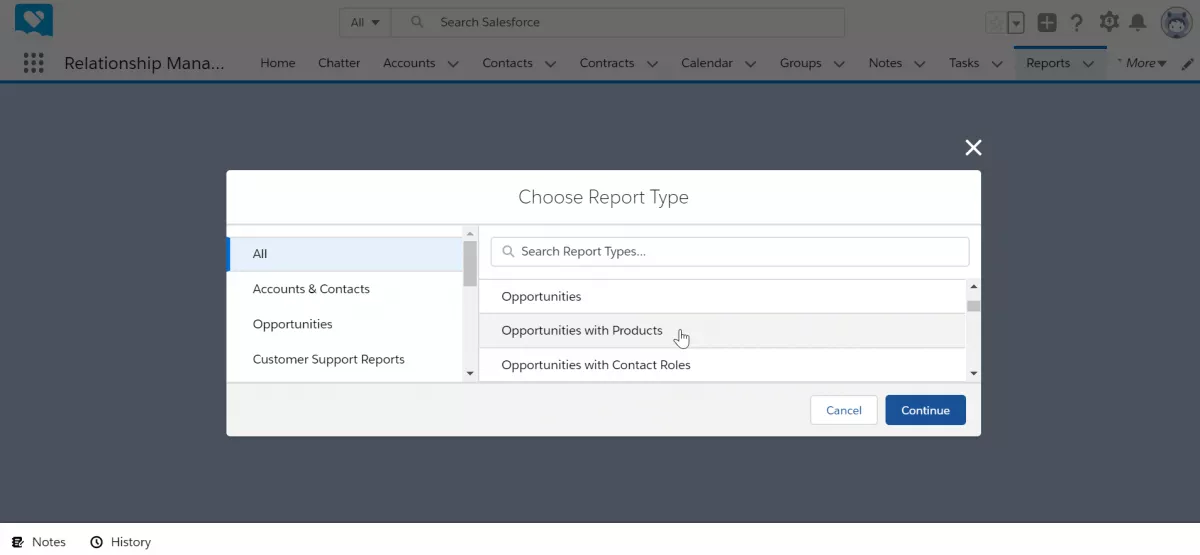This screenshot has width=1200, height=555.
Task: Go to the Home tab
Action: click(x=278, y=63)
